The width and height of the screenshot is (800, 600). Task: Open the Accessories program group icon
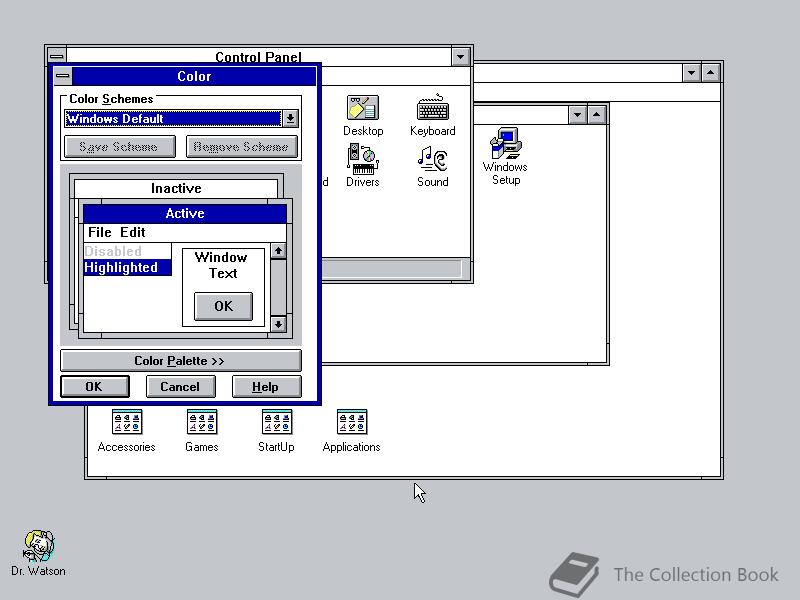pos(127,431)
